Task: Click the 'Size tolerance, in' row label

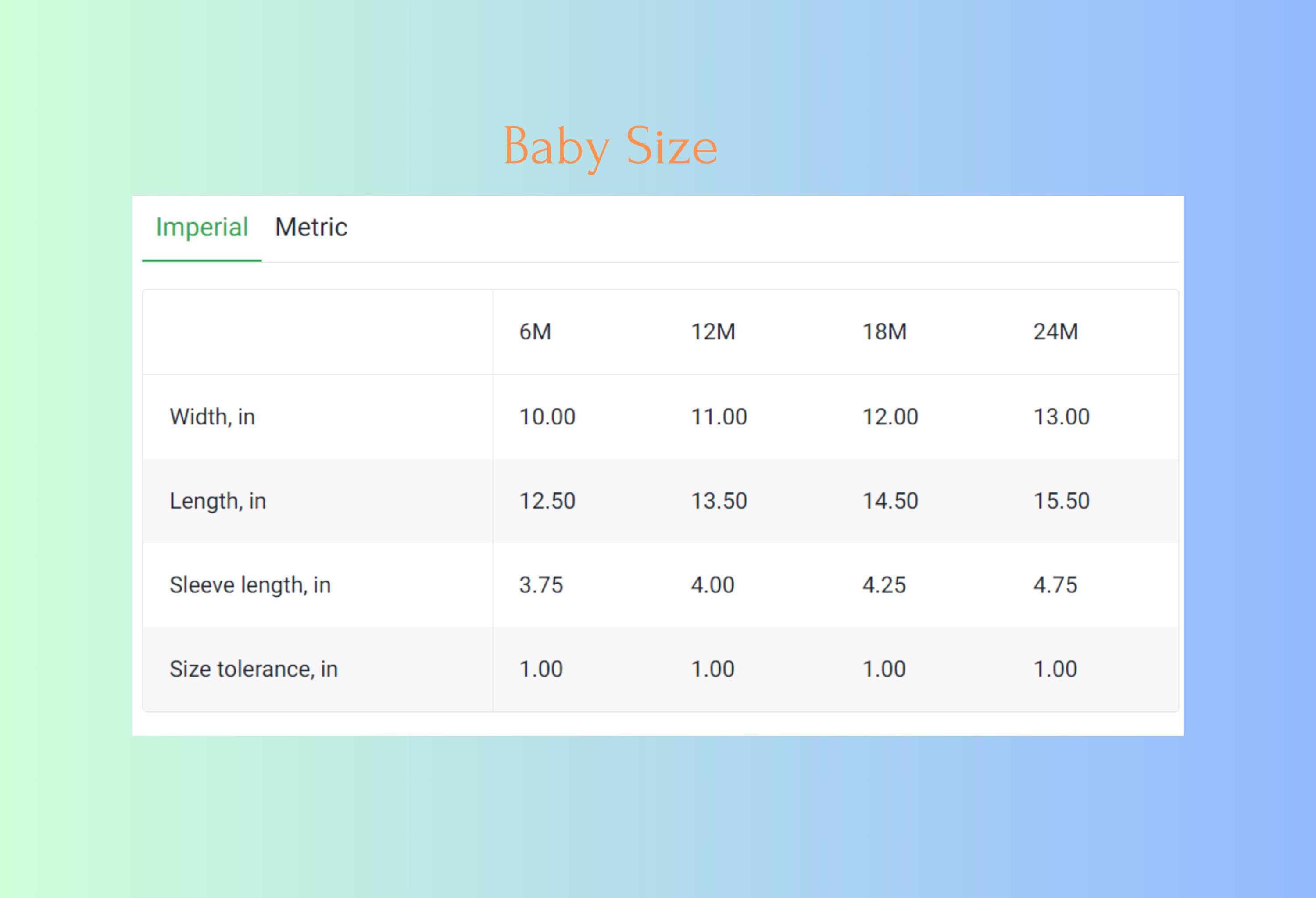Action: (x=254, y=670)
